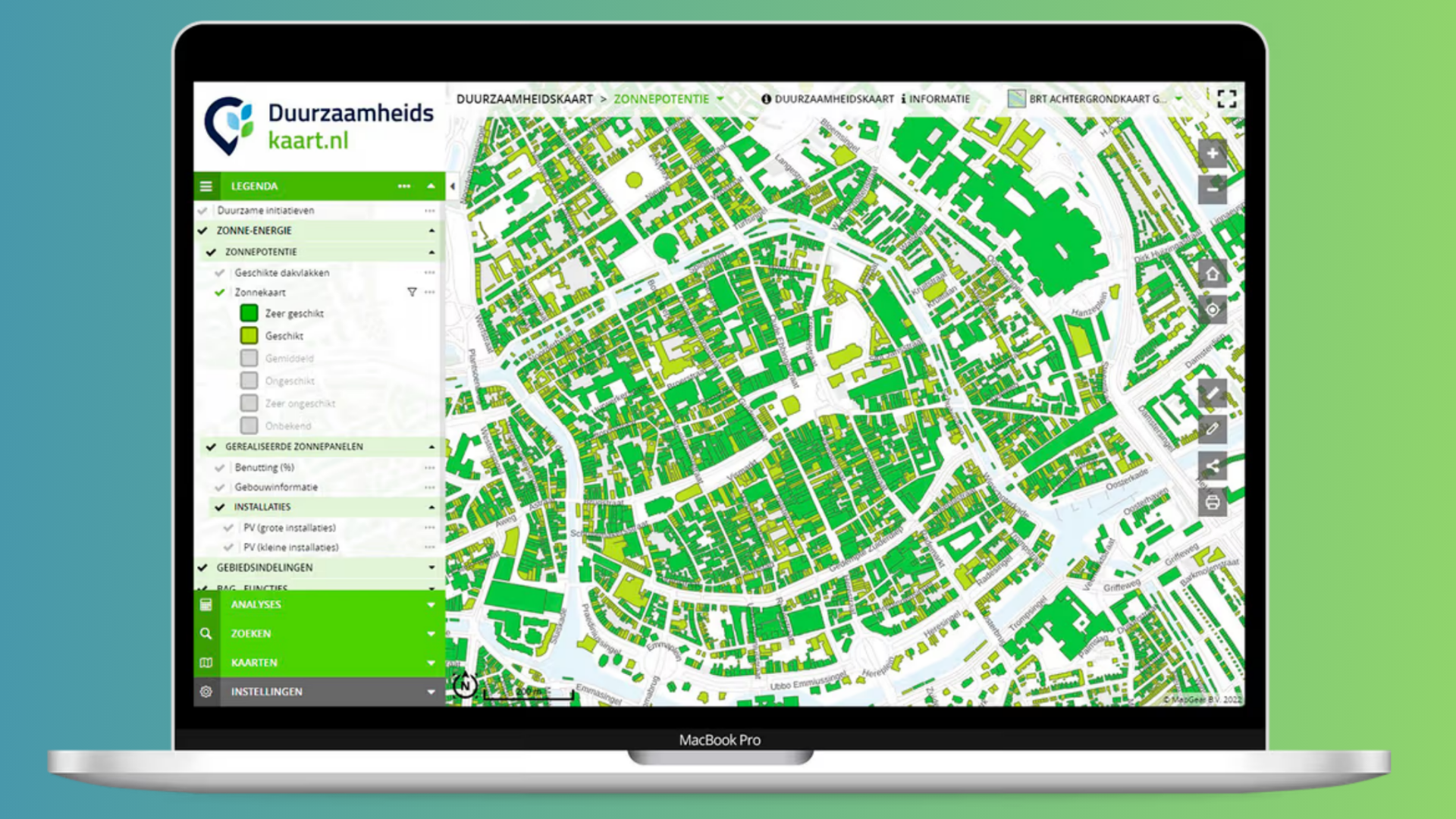1456x819 pixels.
Task: Expand the Instellingen panel
Action: [431, 692]
